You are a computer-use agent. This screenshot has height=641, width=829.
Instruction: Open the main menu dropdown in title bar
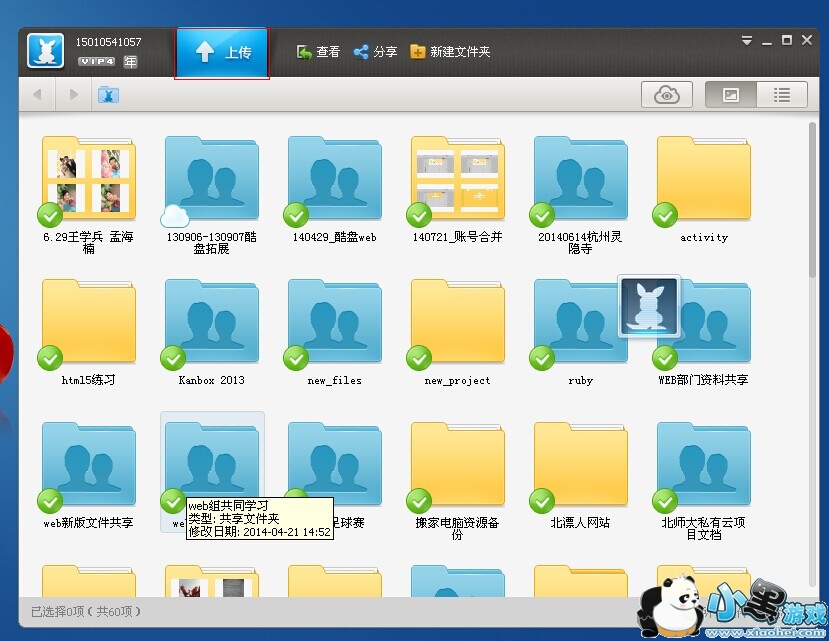click(747, 41)
